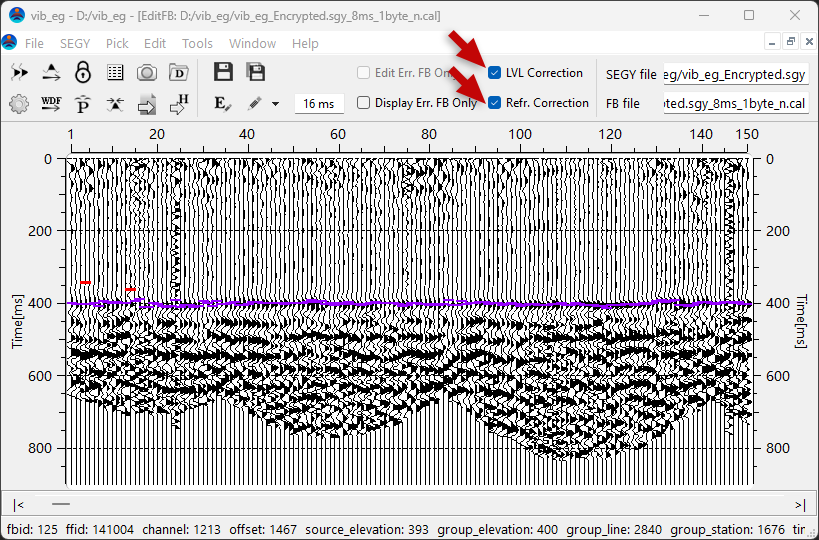
Task: Jump to last with the >| button
Action: click(799, 505)
